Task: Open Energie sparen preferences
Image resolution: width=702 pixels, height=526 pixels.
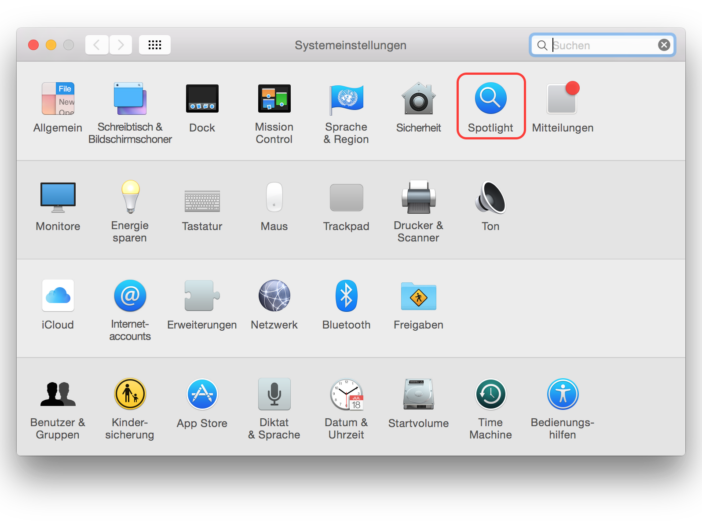Action: coord(130,211)
